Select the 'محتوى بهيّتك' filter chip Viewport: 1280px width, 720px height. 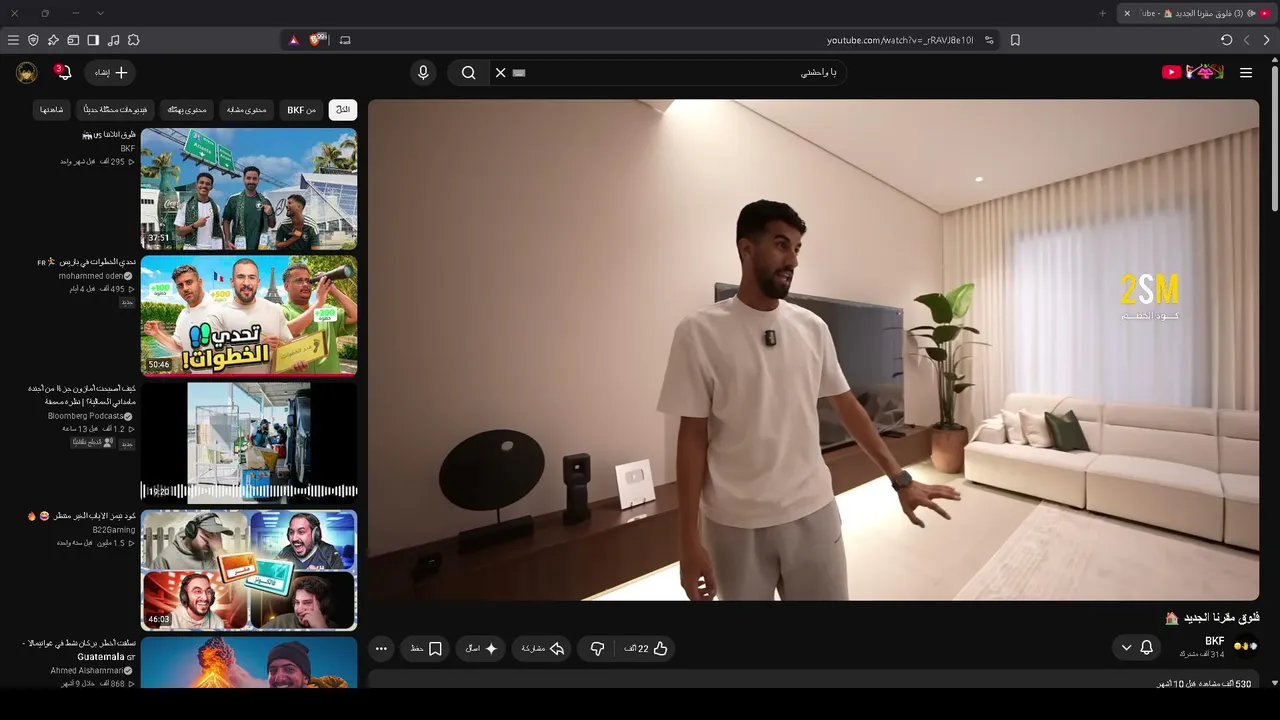coord(187,109)
